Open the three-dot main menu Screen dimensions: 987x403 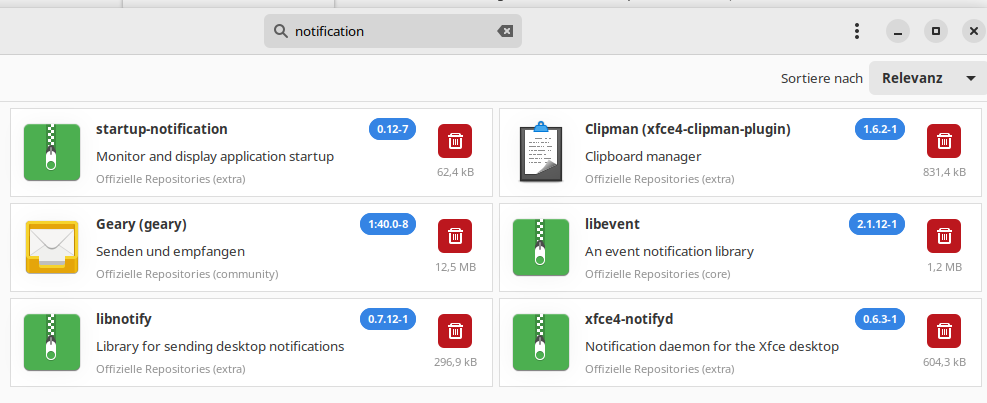click(857, 31)
